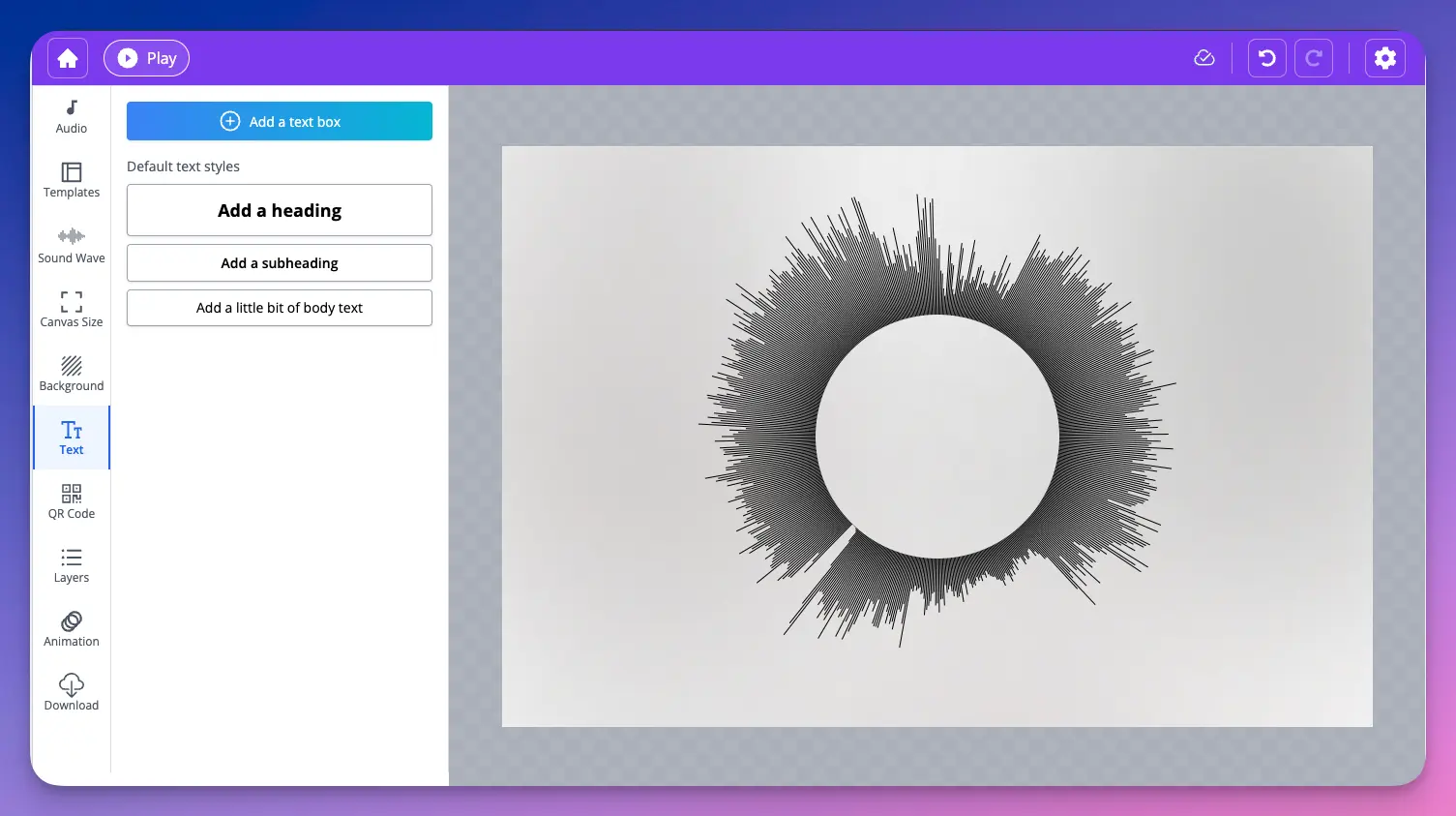1456x816 pixels.
Task: Click the Home icon in the top bar
Action: (x=67, y=58)
